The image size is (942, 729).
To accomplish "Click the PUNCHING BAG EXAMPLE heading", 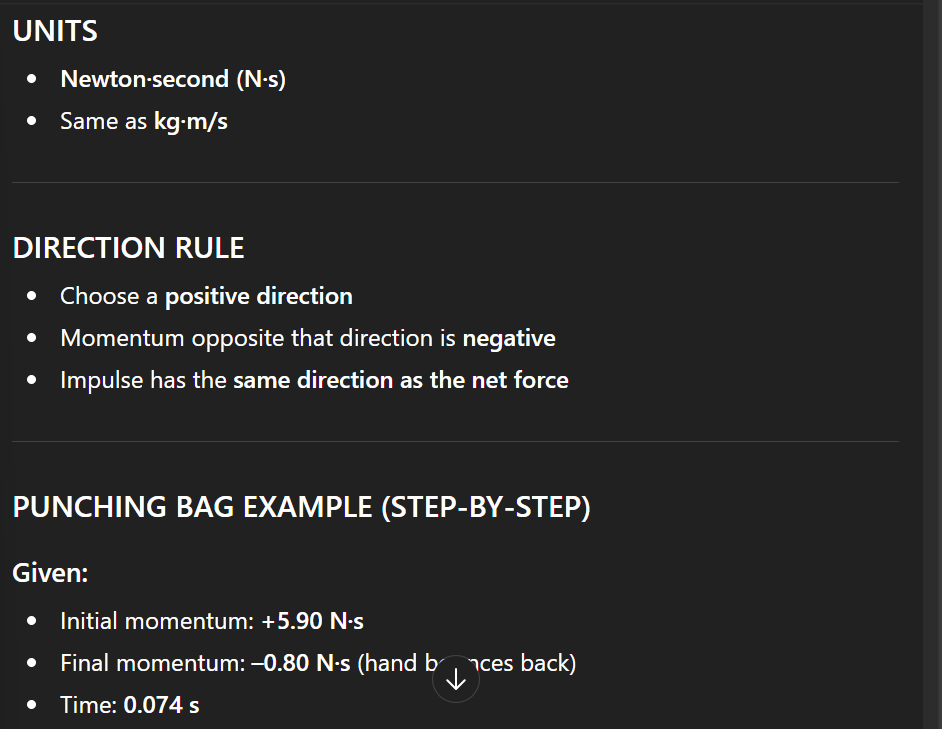I will 301,507.
